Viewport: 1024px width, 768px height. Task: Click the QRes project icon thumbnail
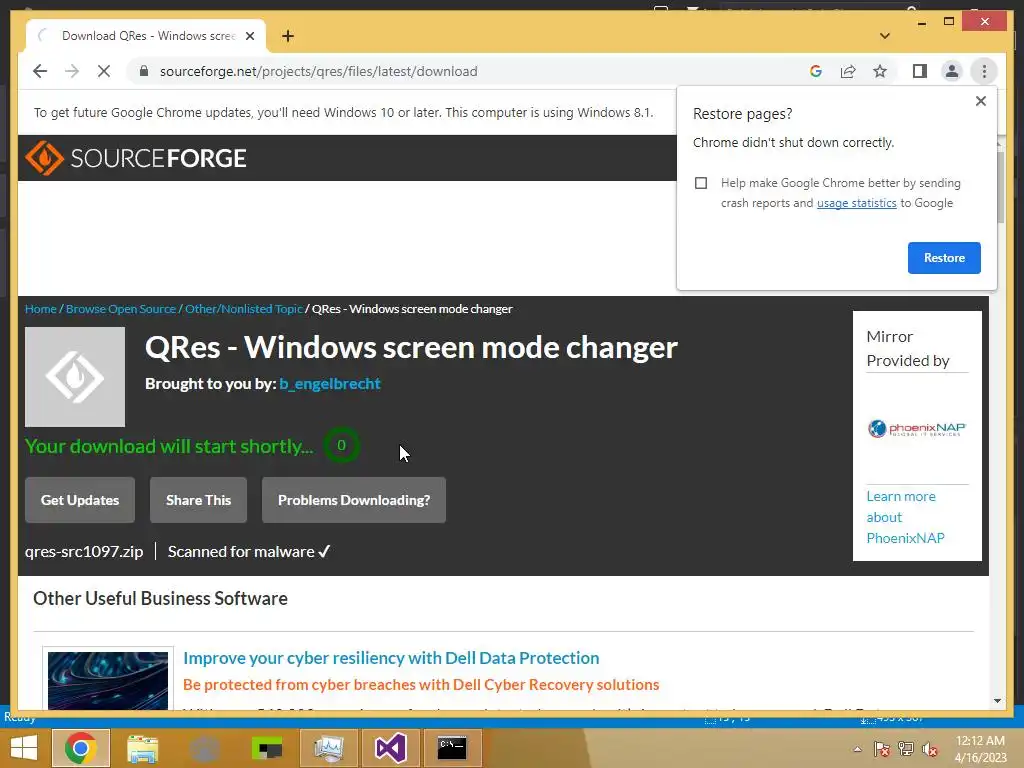click(x=75, y=377)
